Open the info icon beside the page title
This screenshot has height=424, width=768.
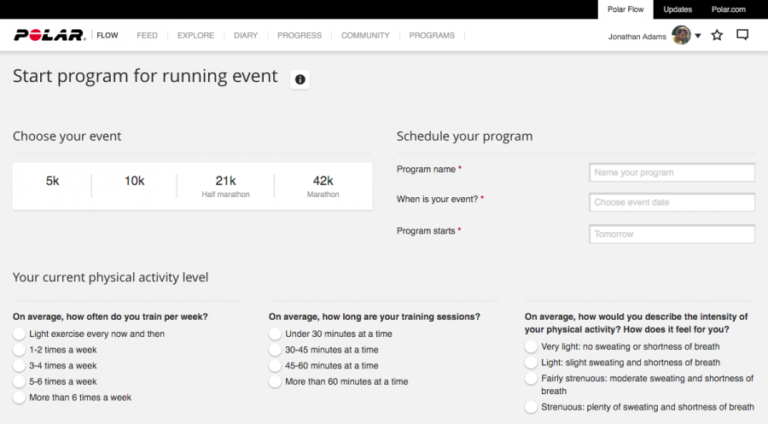[x=300, y=79]
